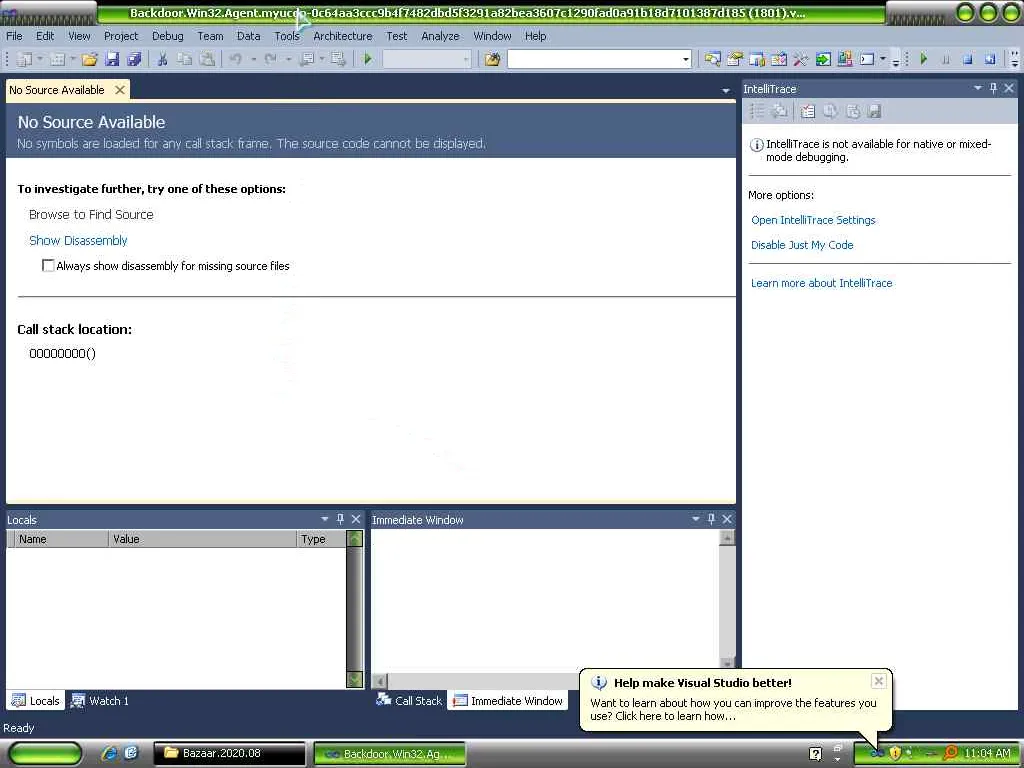Open the Debug menu
Viewport: 1024px width, 768px height.
click(168, 36)
